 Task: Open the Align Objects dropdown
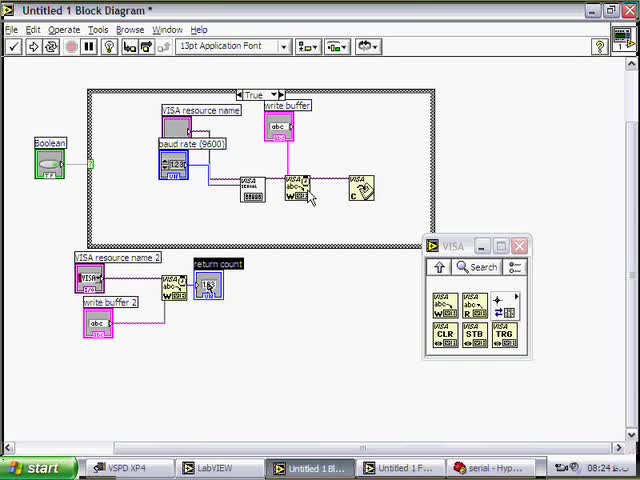(x=308, y=47)
